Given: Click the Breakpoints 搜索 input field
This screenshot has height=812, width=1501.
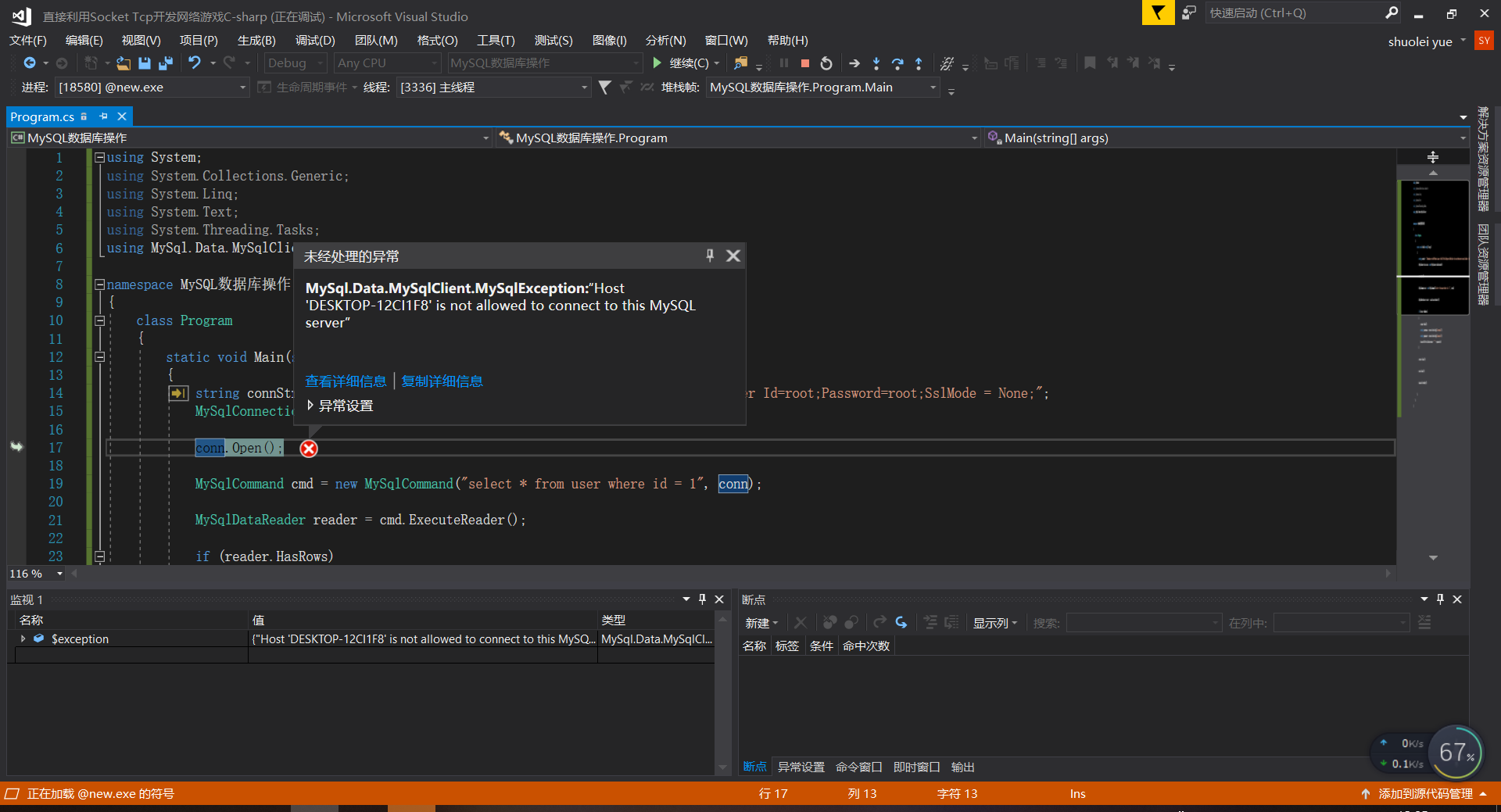Looking at the screenshot, I should [1145, 623].
